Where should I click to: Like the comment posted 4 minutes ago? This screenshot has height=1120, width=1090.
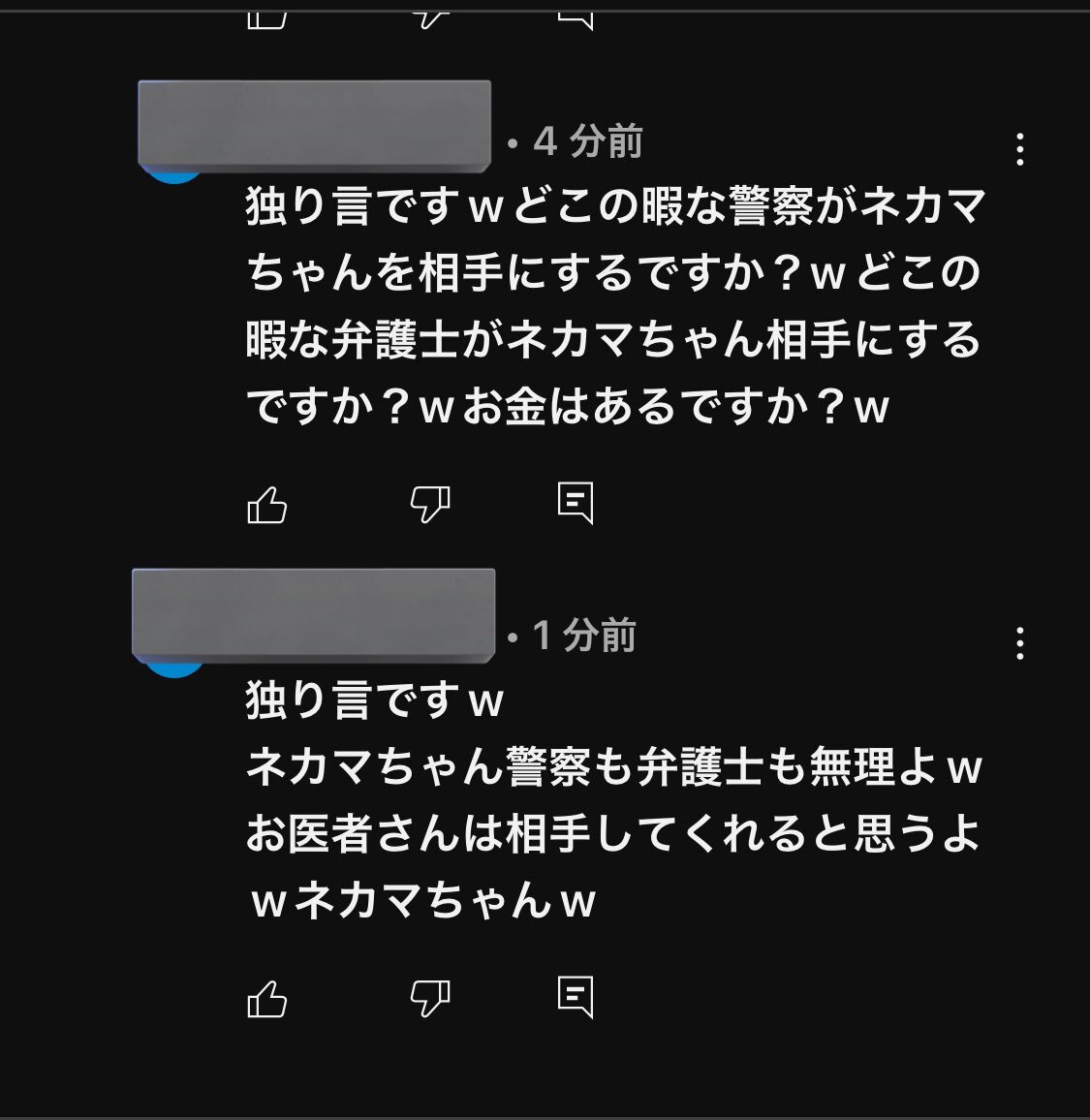[x=267, y=504]
